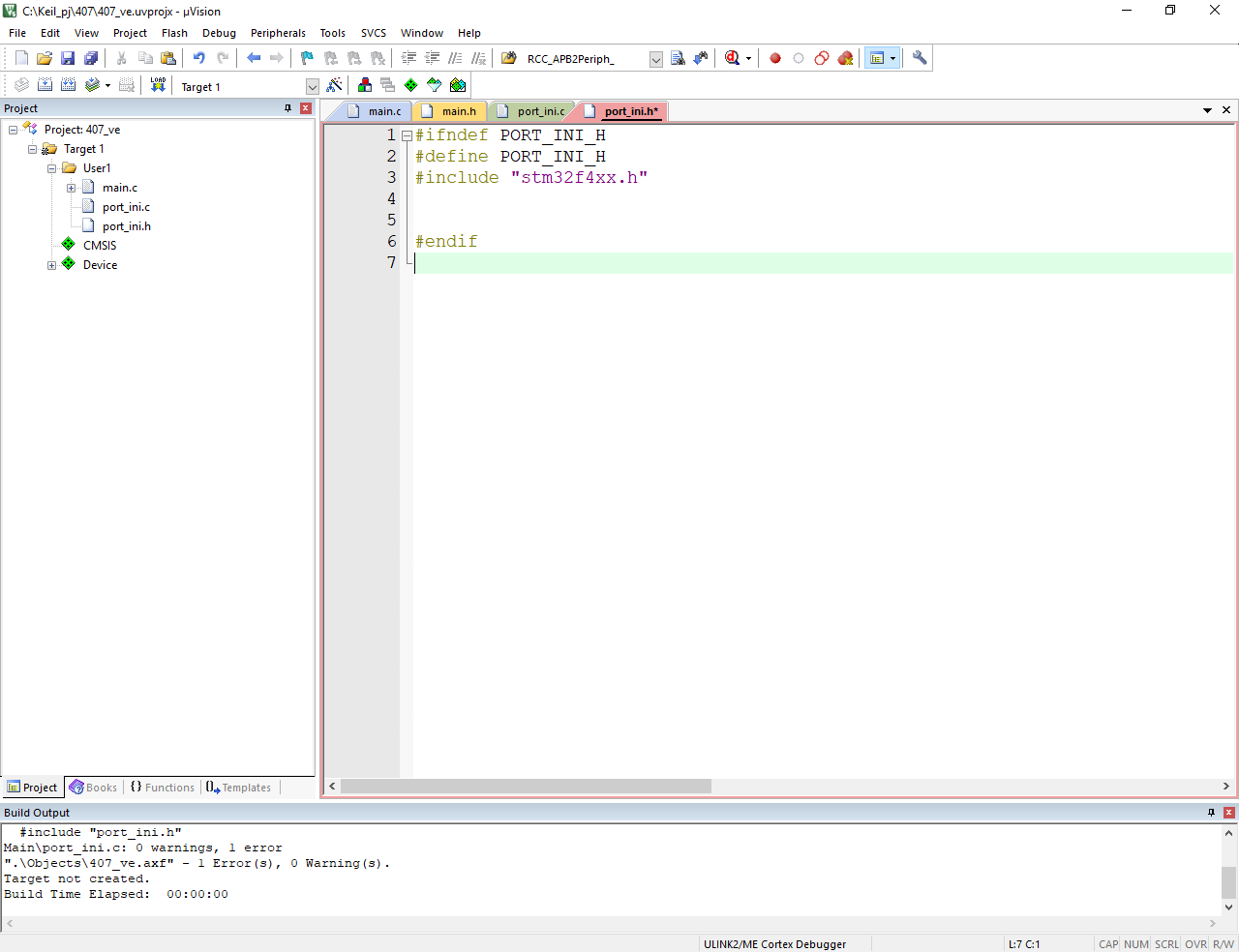This screenshot has height=952, width=1239.
Task: Open the window layout dropdown arrow
Action: pyautogui.click(x=892, y=58)
